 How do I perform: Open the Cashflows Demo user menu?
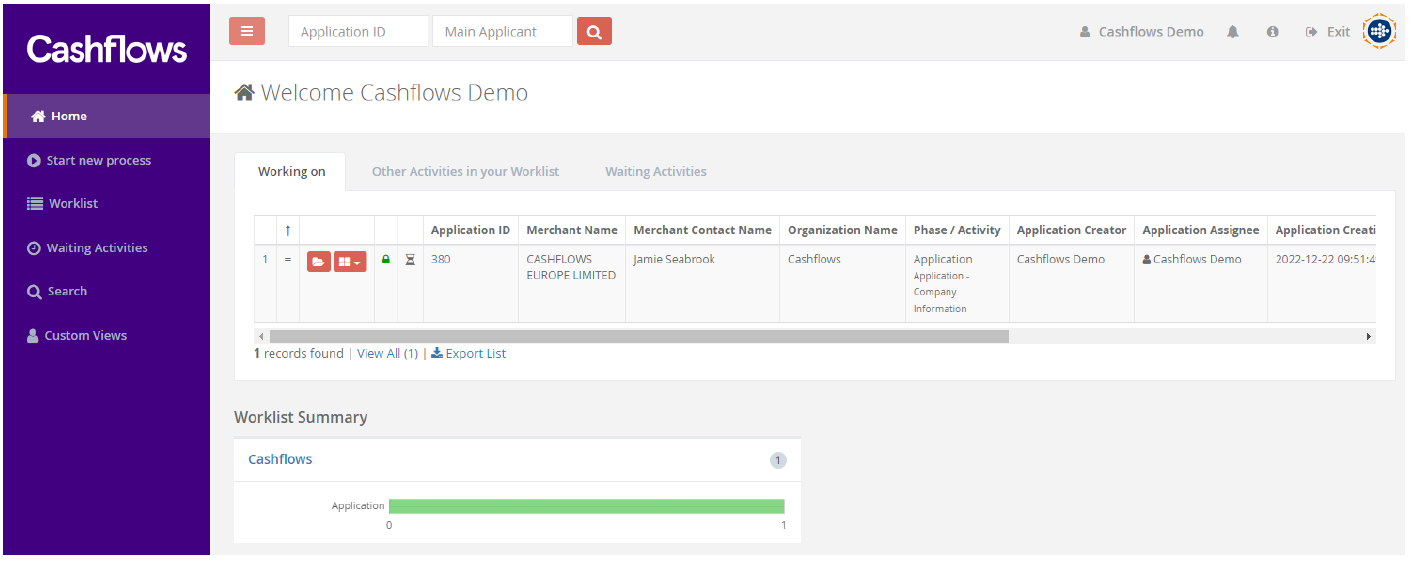[1141, 32]
